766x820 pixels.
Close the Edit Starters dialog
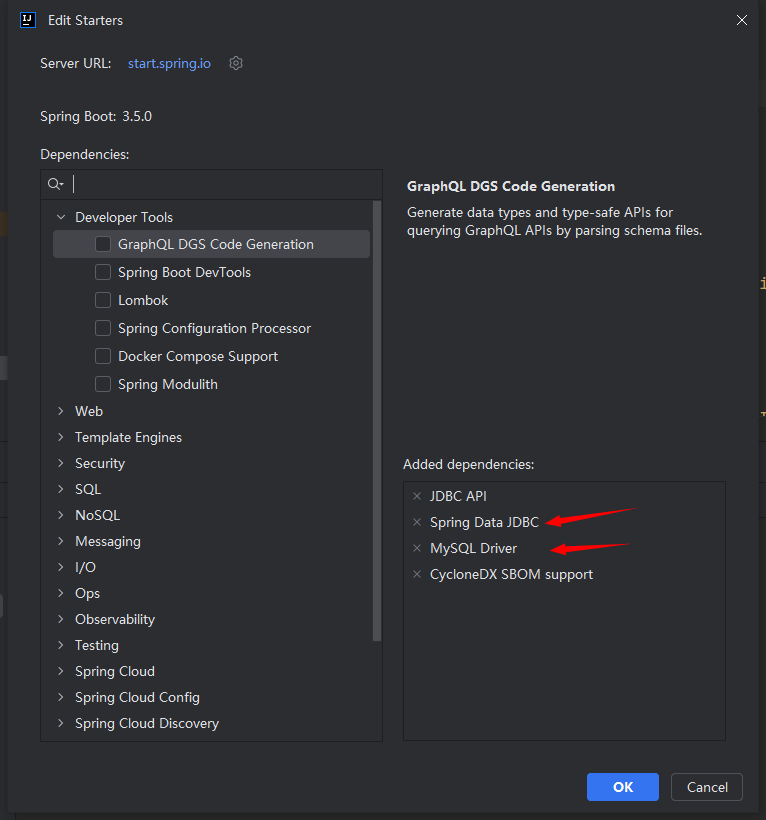[741, 20]
